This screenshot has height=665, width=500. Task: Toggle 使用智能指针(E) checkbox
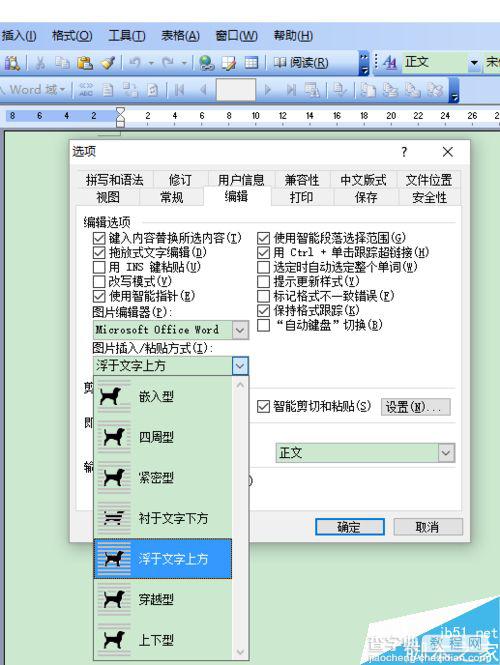pos(99,296)
